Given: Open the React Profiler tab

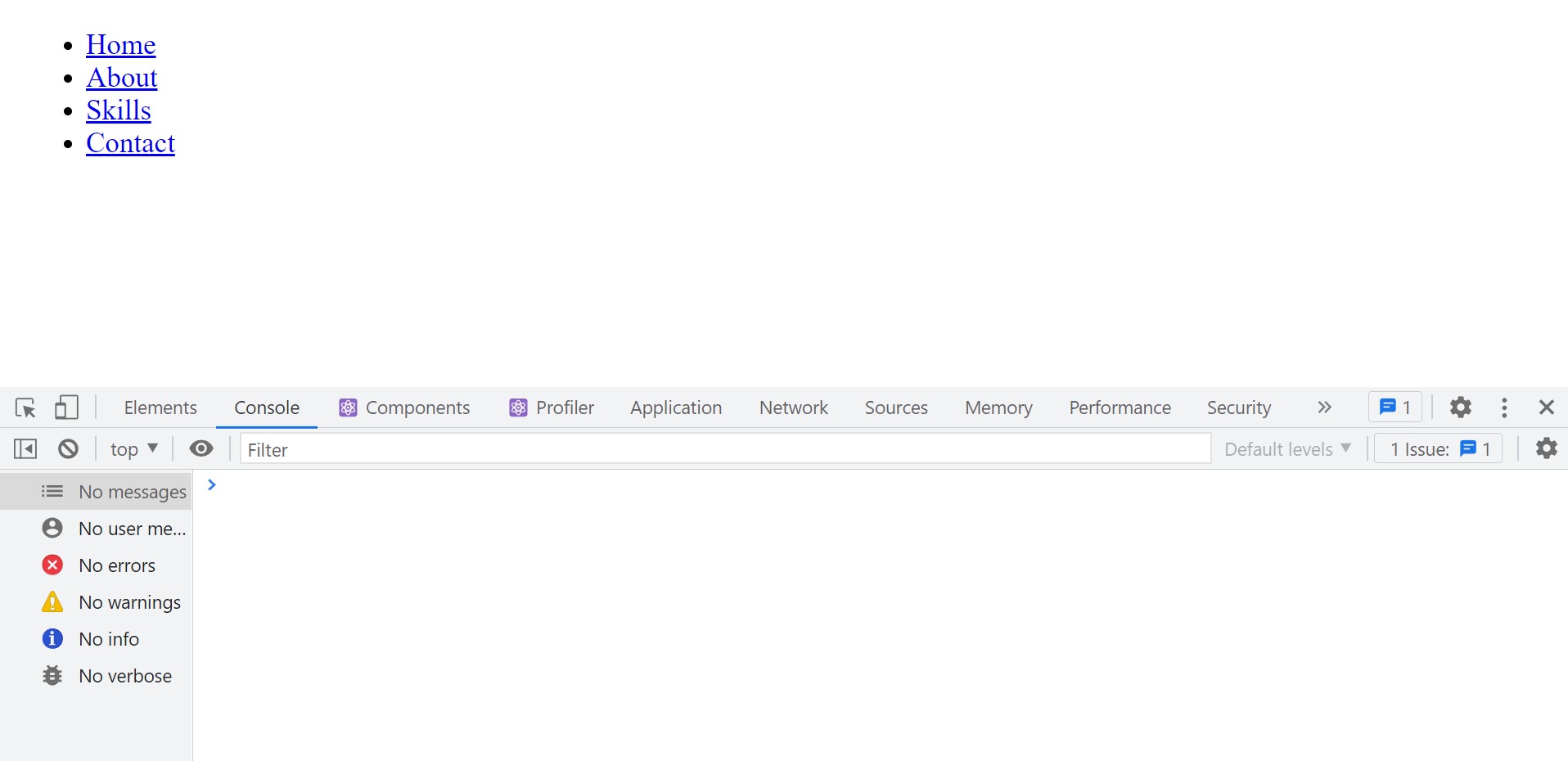Looking at the screenshot, I should click(552, 408).
